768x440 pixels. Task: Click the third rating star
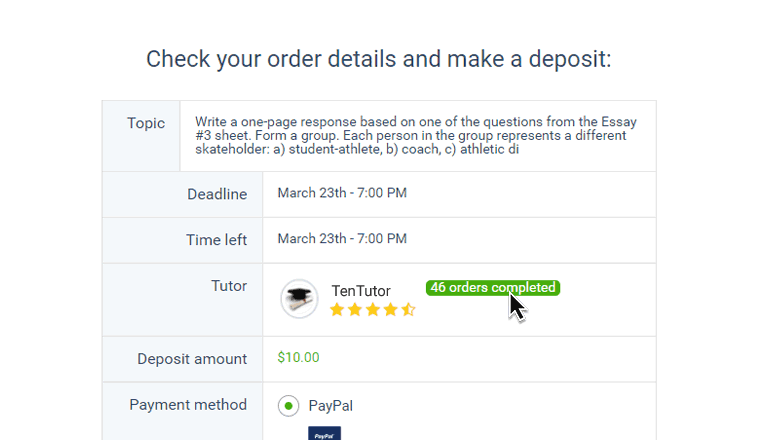click(x=373, y=310)
